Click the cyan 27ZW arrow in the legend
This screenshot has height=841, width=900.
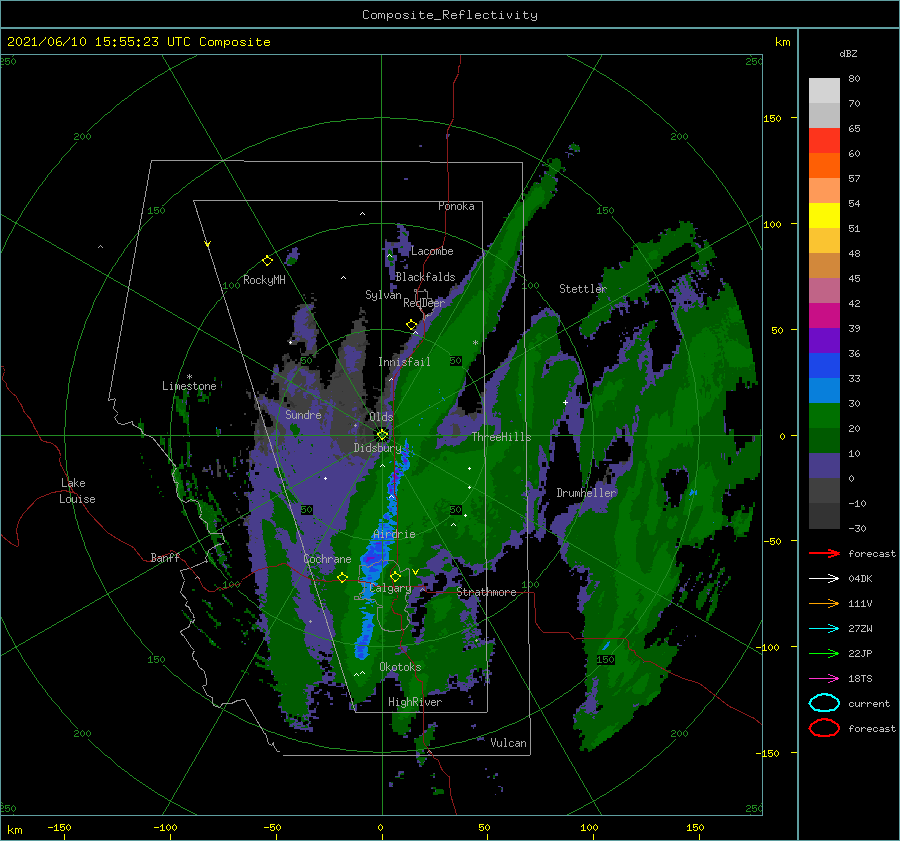point(824,628)
